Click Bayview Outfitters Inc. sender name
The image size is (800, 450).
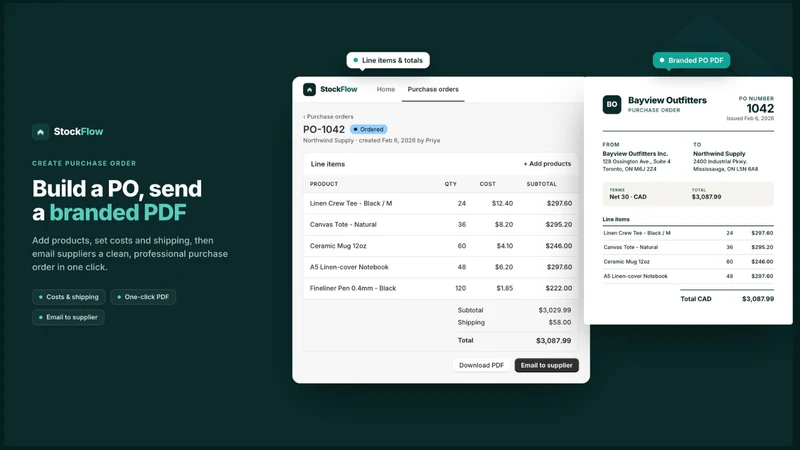pos(635,154)
